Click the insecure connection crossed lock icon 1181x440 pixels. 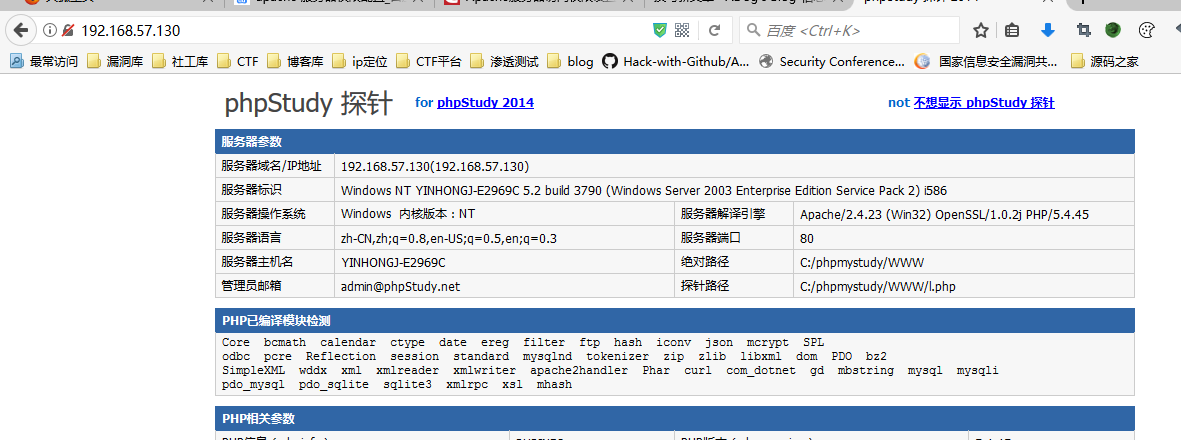68,31
